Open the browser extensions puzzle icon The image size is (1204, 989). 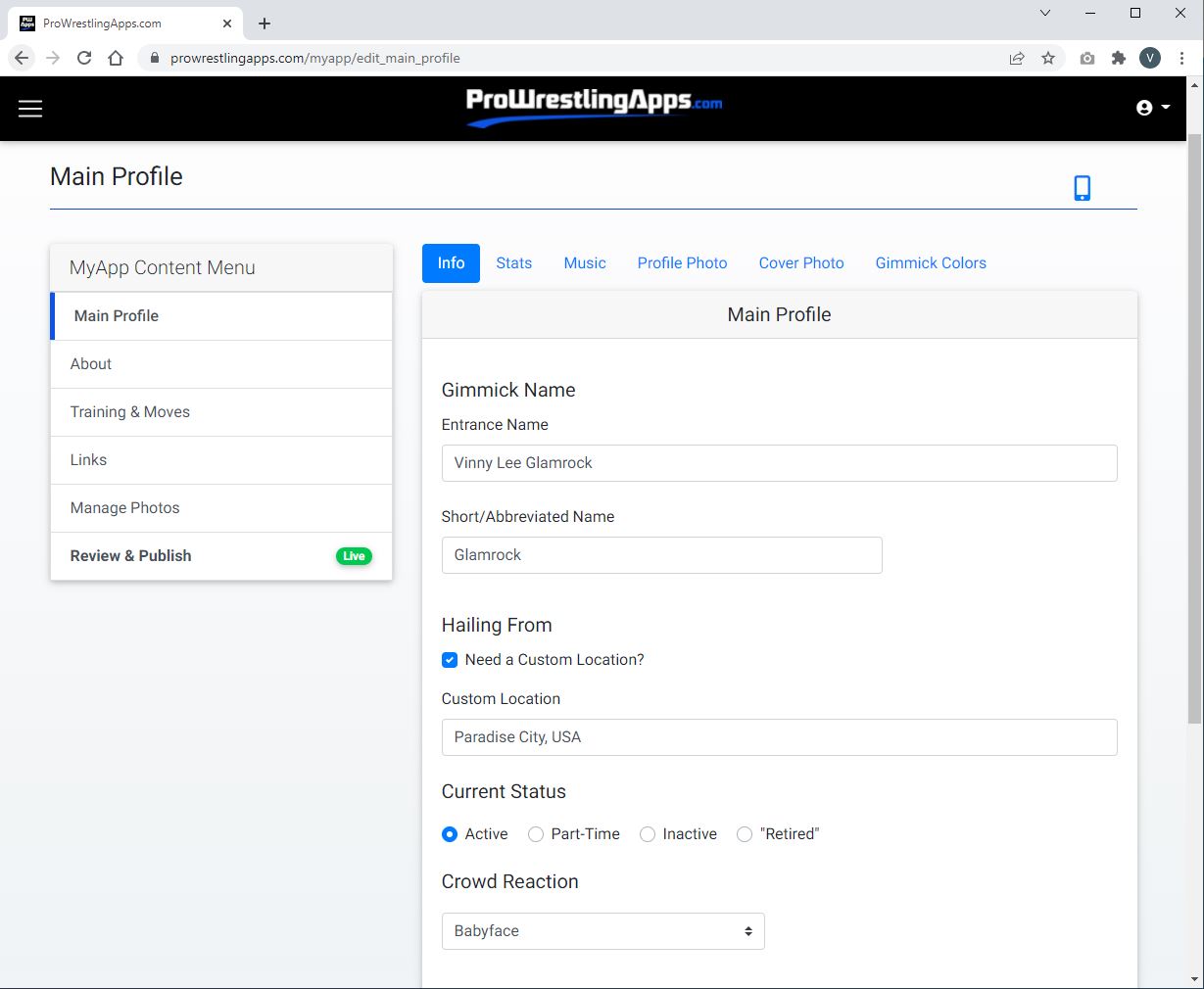pos(1118,58)
